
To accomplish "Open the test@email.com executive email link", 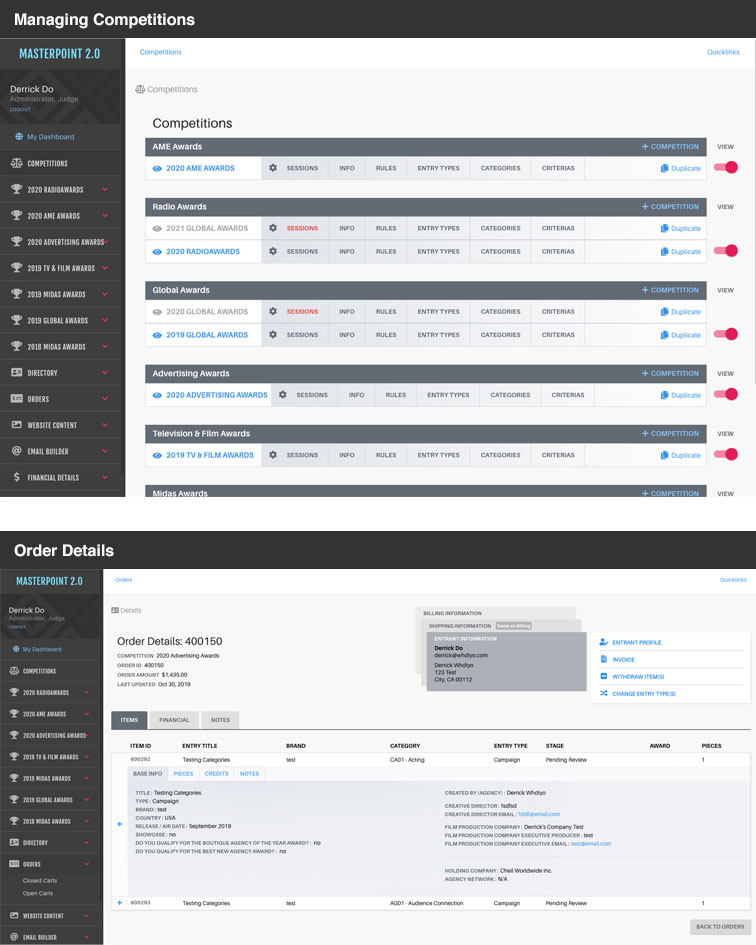I will [x=590, y=844].
